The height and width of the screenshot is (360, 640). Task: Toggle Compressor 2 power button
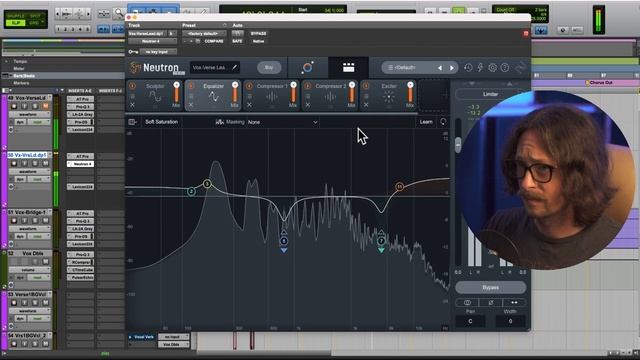(x=308, y=86)
